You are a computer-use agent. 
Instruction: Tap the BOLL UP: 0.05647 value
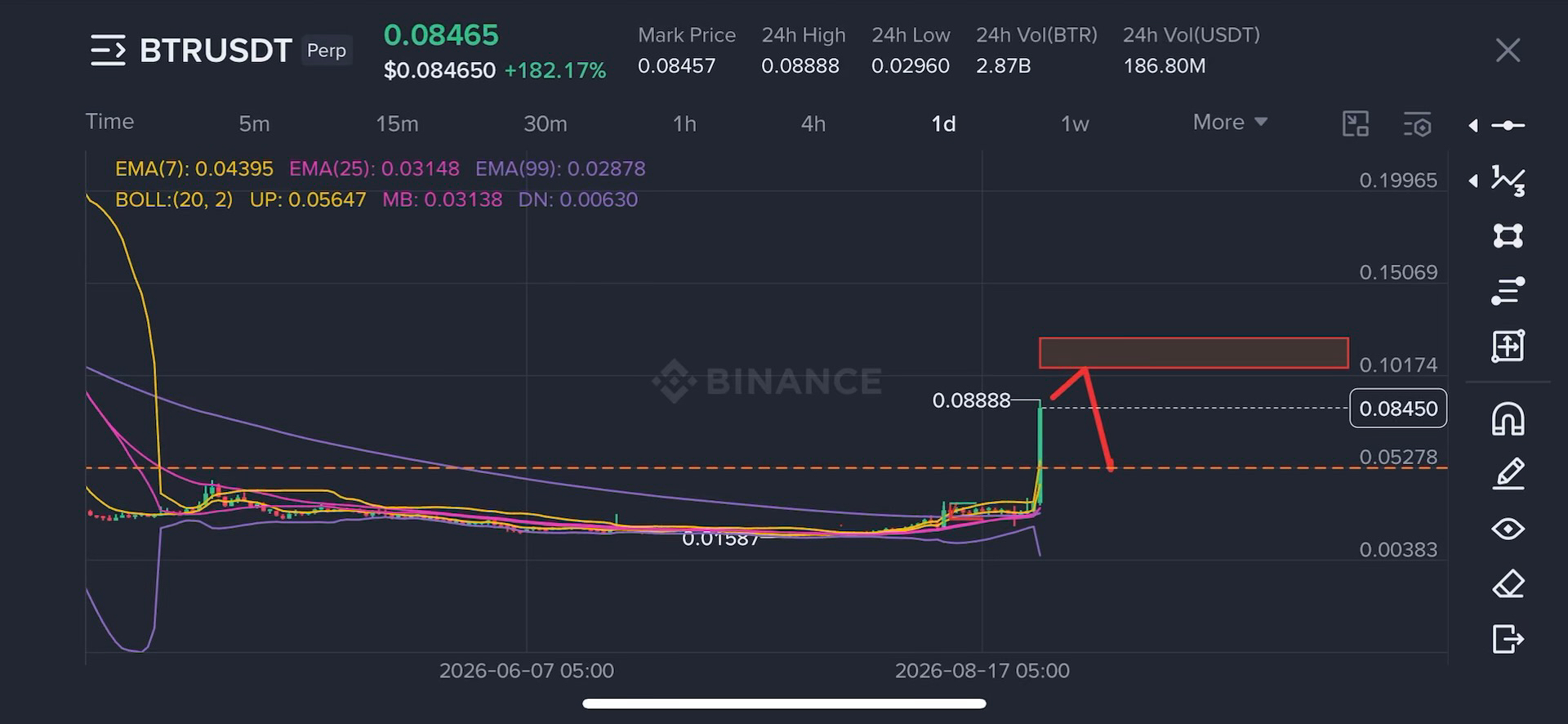click(x=308, y=200)
